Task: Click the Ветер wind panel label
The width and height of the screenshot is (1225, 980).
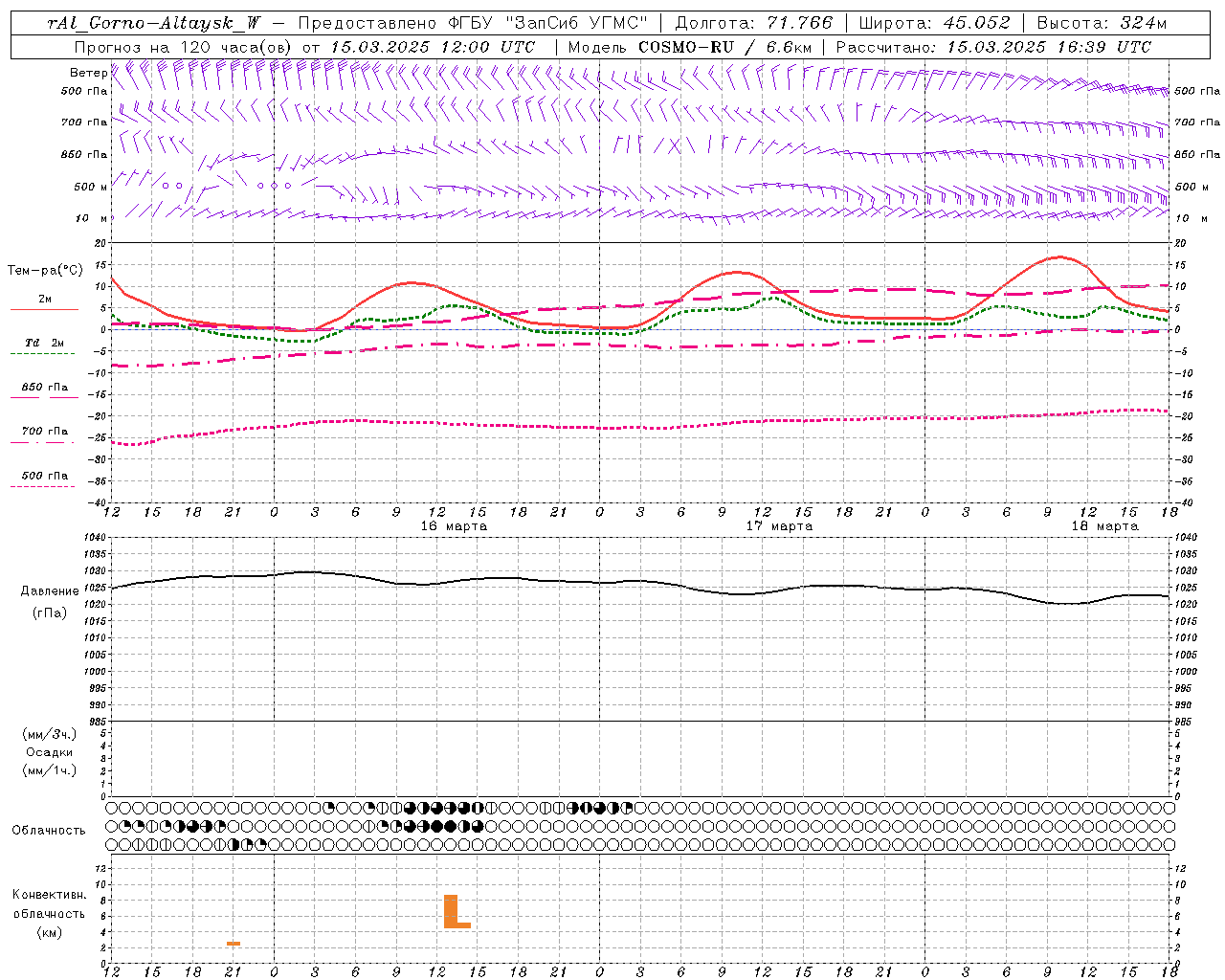Action: click(x=88, y=73)
